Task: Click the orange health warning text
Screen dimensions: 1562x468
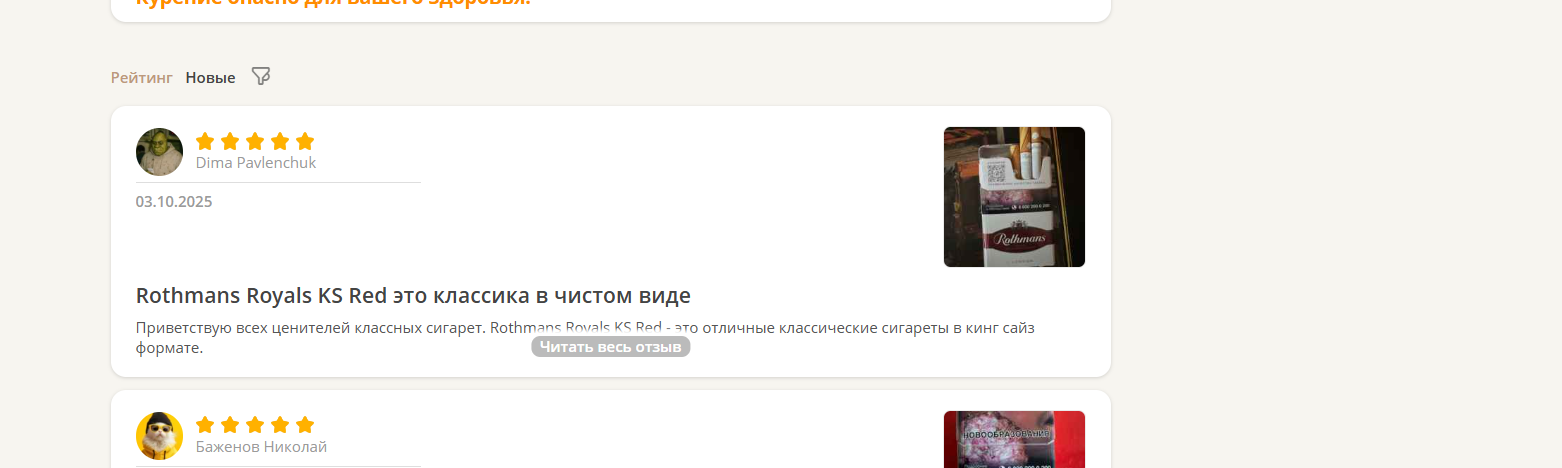Action: click(333, 3)
